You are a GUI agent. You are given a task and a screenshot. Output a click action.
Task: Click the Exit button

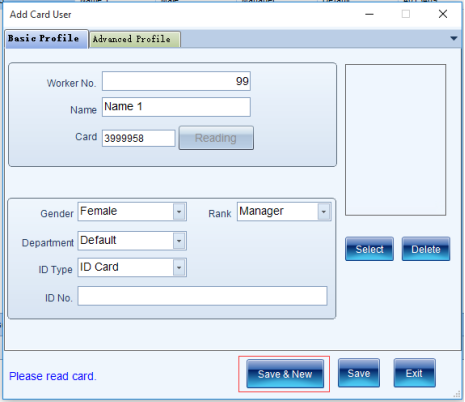414,373
